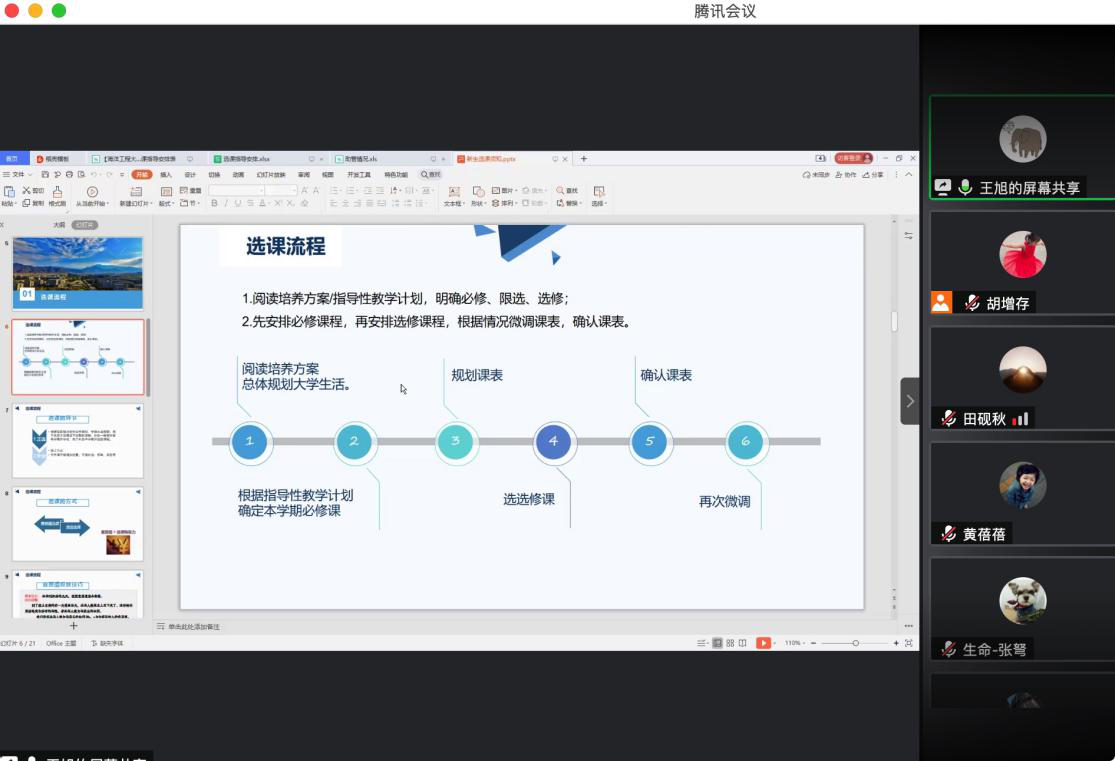
Task: Click the collaborate (协作) button
Action: coord(848,174)
